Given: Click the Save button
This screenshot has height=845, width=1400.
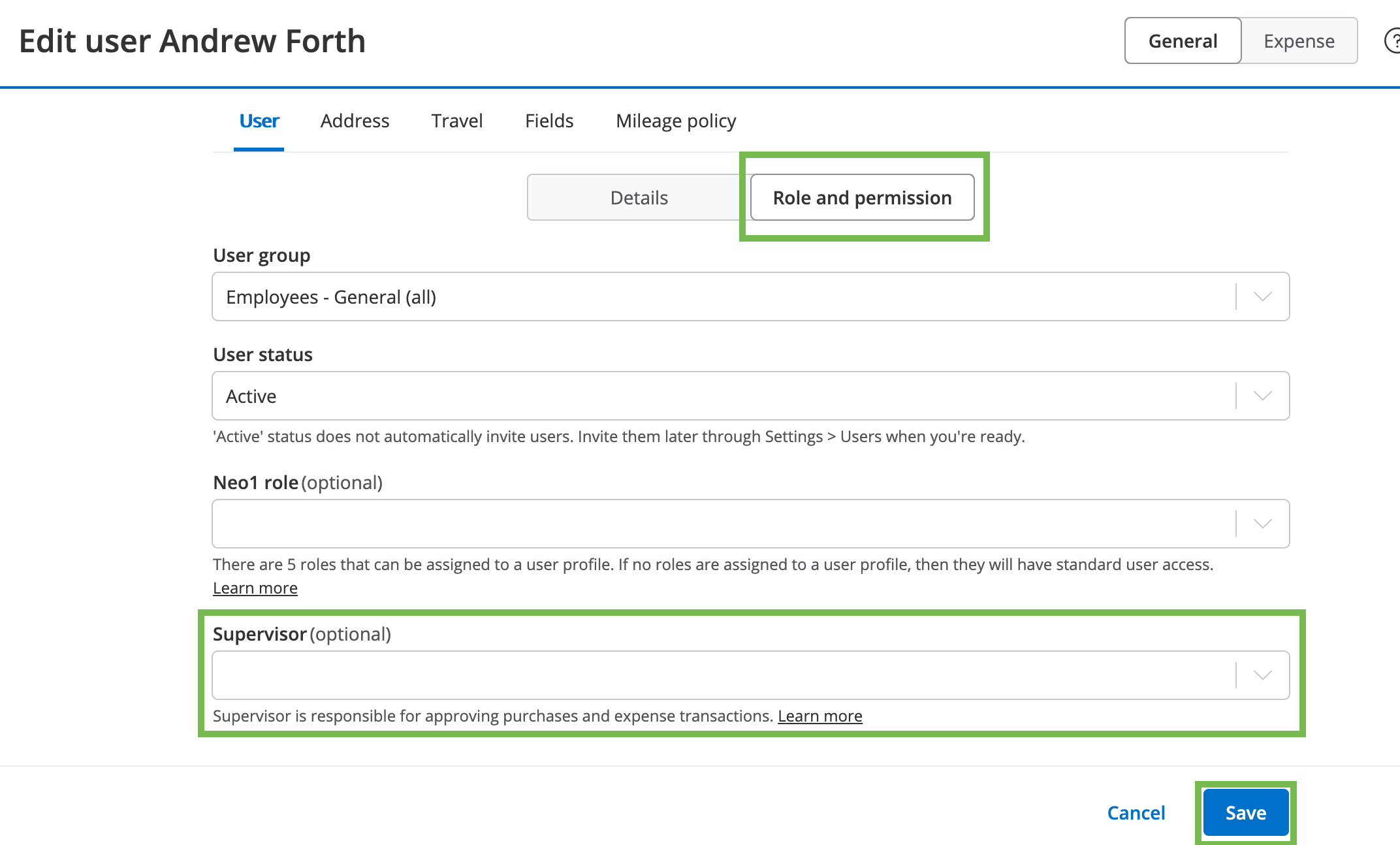Looking at the screenshot, I should click(1245, 812).
